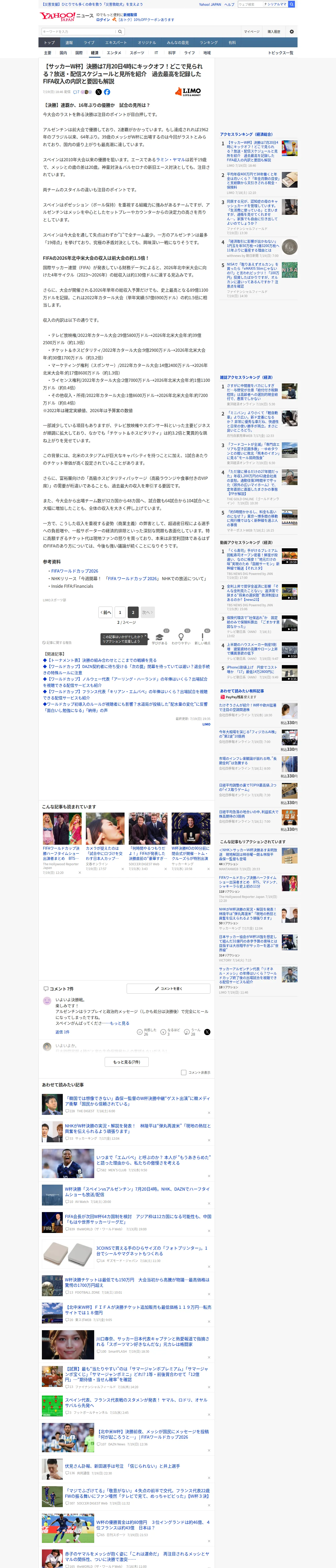Dismiss the W杯決勝KOの90分前 recommendation card

[x=208, y=869]
